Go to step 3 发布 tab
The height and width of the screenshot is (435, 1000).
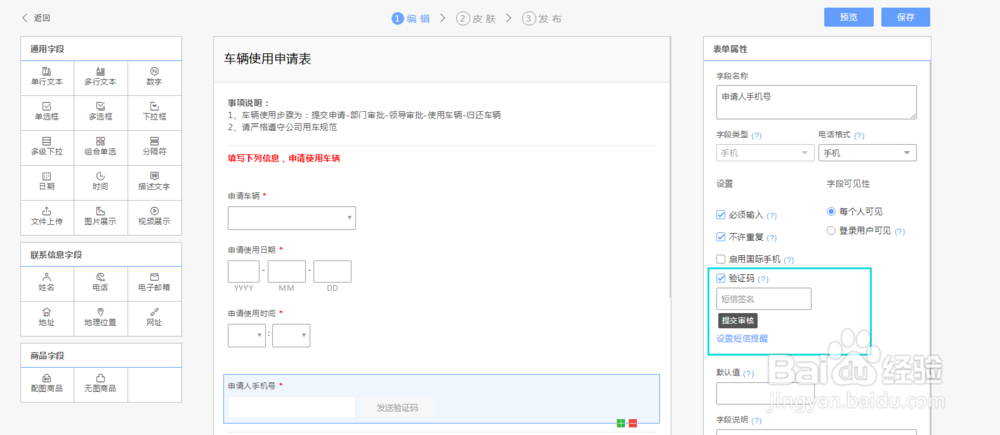point(542,18)
